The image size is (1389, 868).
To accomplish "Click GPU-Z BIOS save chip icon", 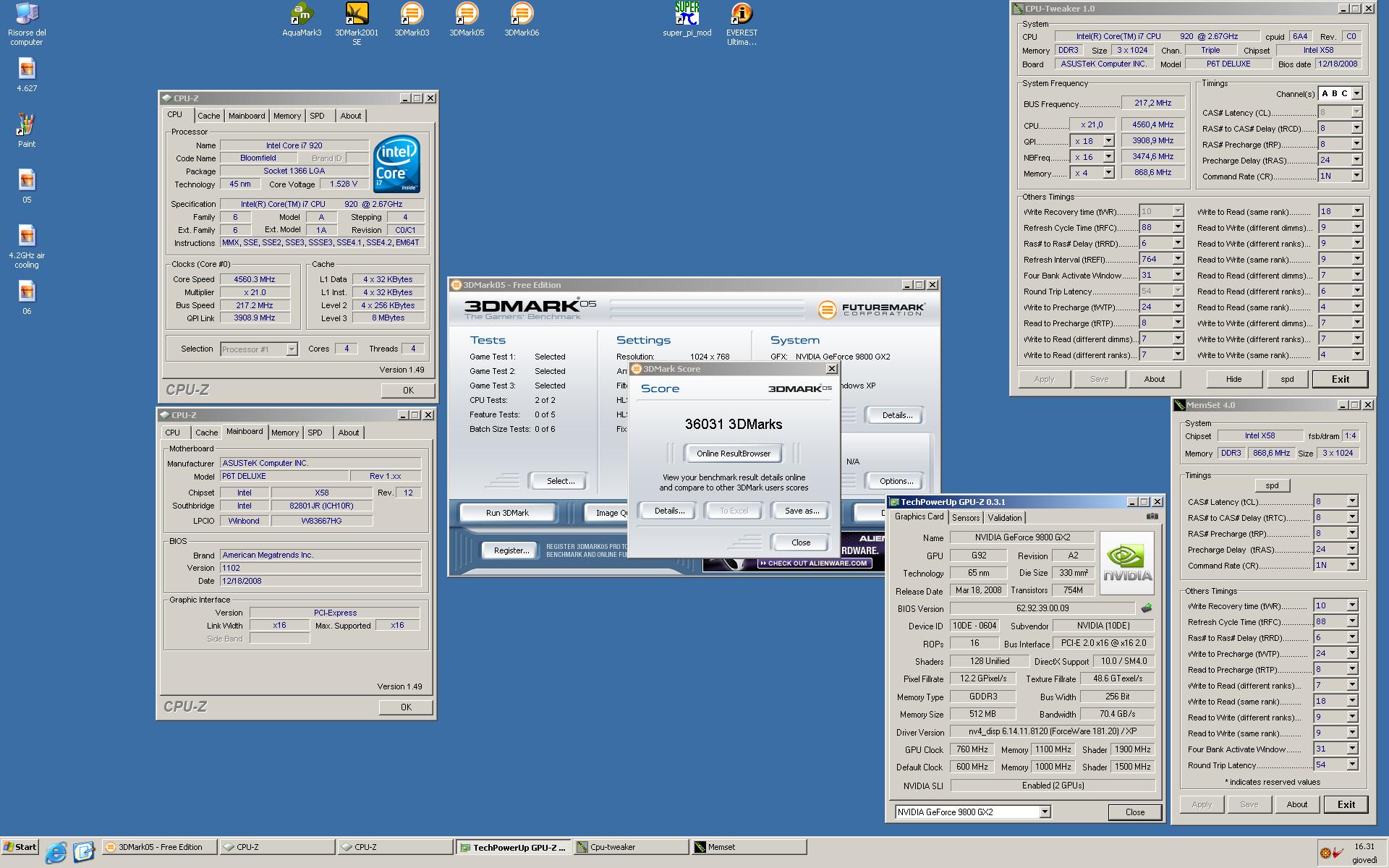I will tap(1147, 608).
